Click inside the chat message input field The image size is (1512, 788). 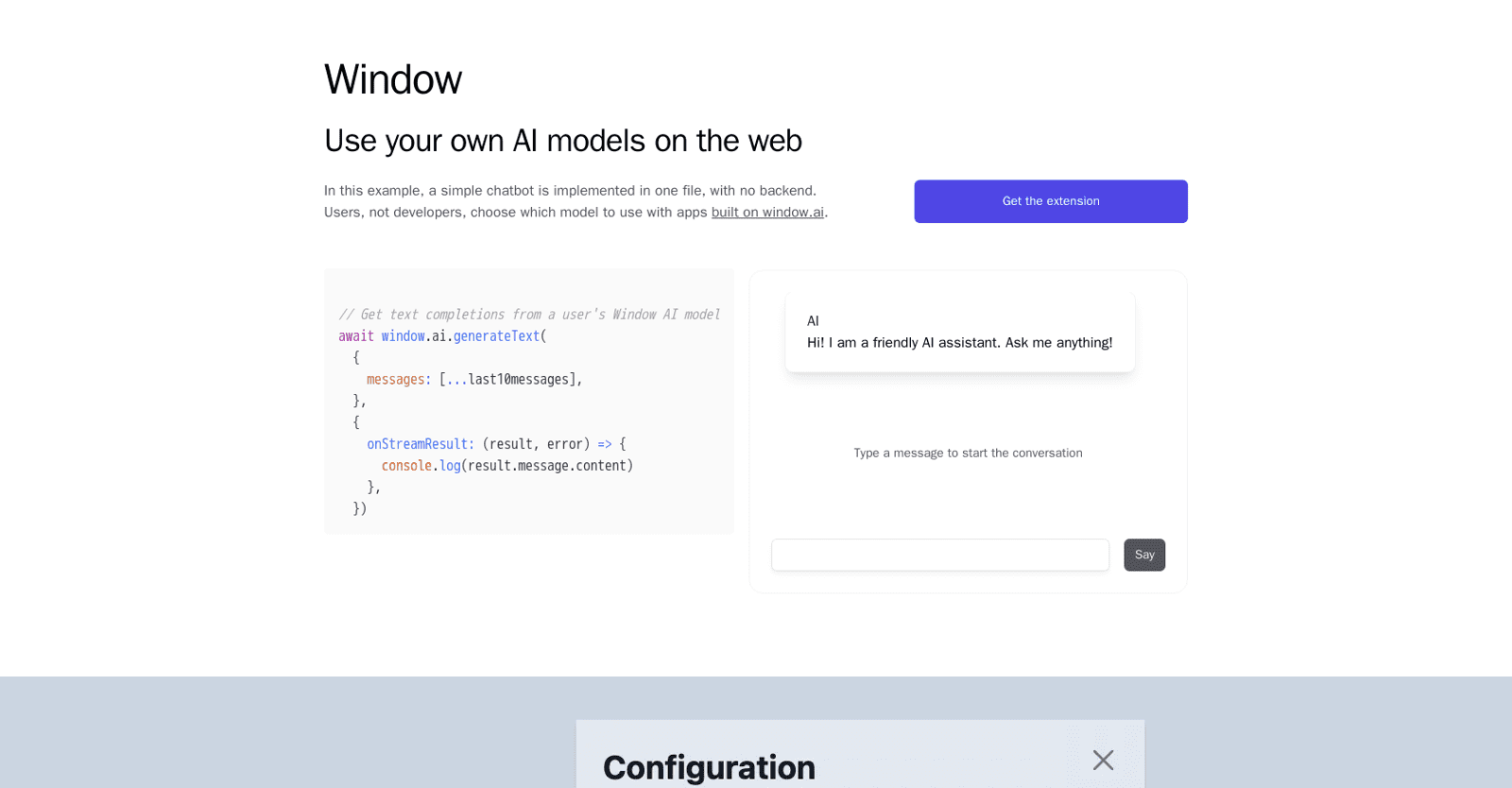click(x=939, y=555)
